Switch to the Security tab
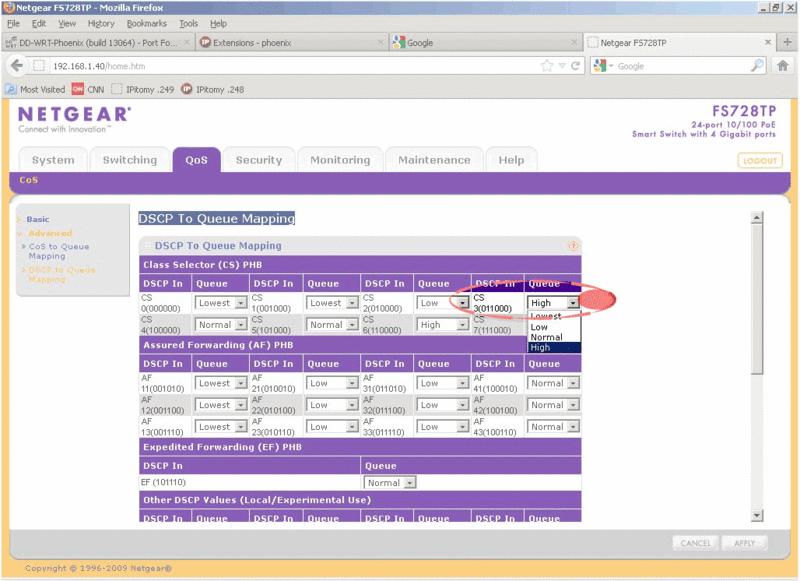The image size is (800, 581). [258, 160]
